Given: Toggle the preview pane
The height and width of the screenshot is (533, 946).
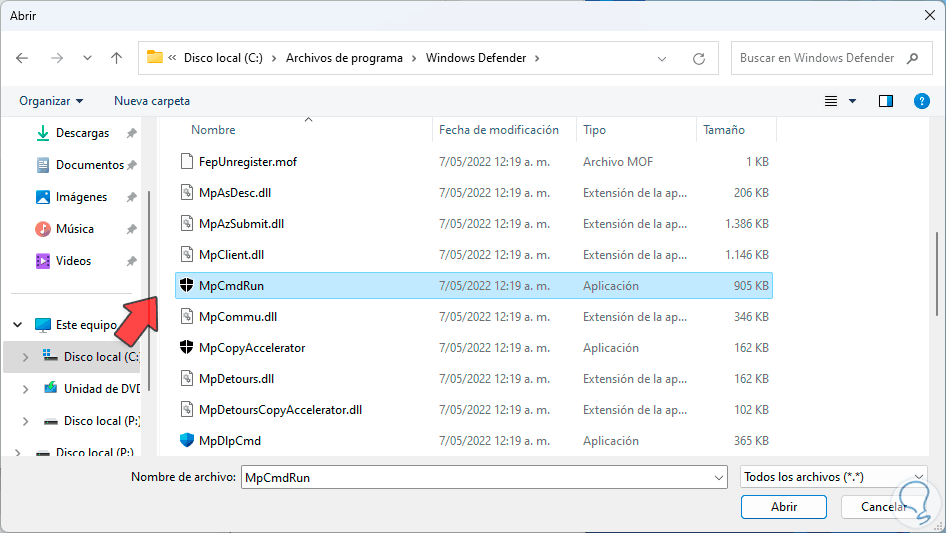Looking at the screenshot, I should [886, 101].
